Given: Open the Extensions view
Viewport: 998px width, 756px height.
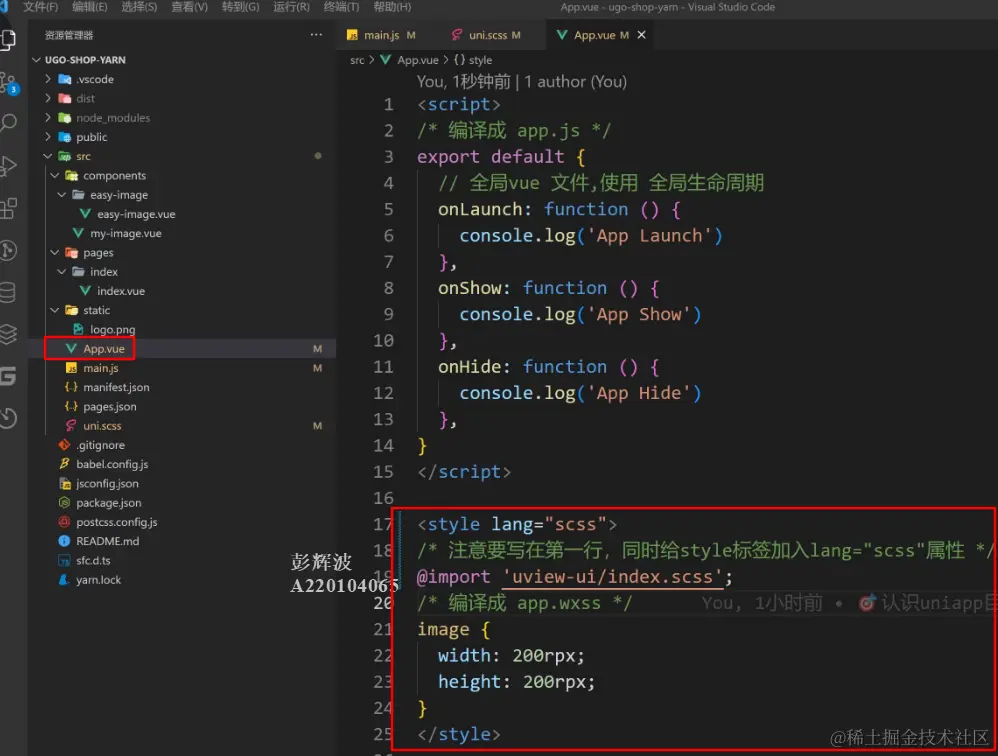Looking at the screenshot, I should tap(8, 208).
